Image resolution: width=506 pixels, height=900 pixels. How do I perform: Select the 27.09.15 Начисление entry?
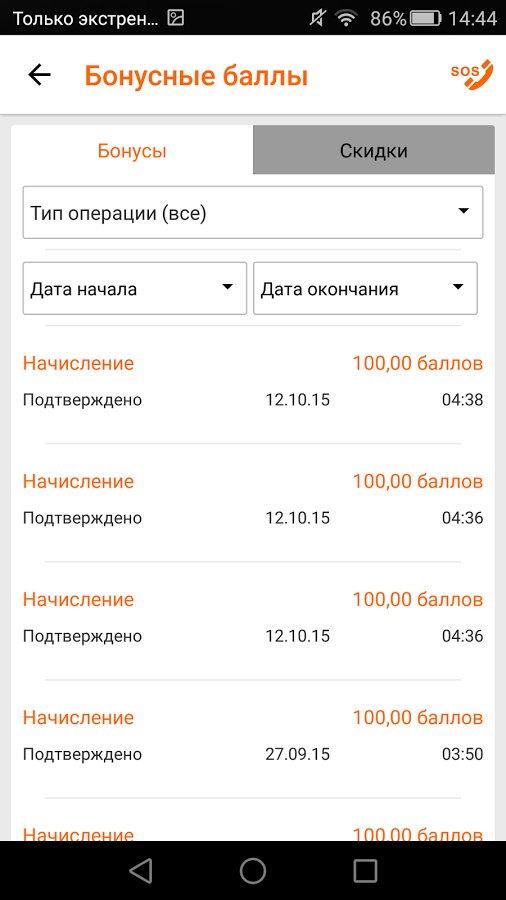point(253,735)
